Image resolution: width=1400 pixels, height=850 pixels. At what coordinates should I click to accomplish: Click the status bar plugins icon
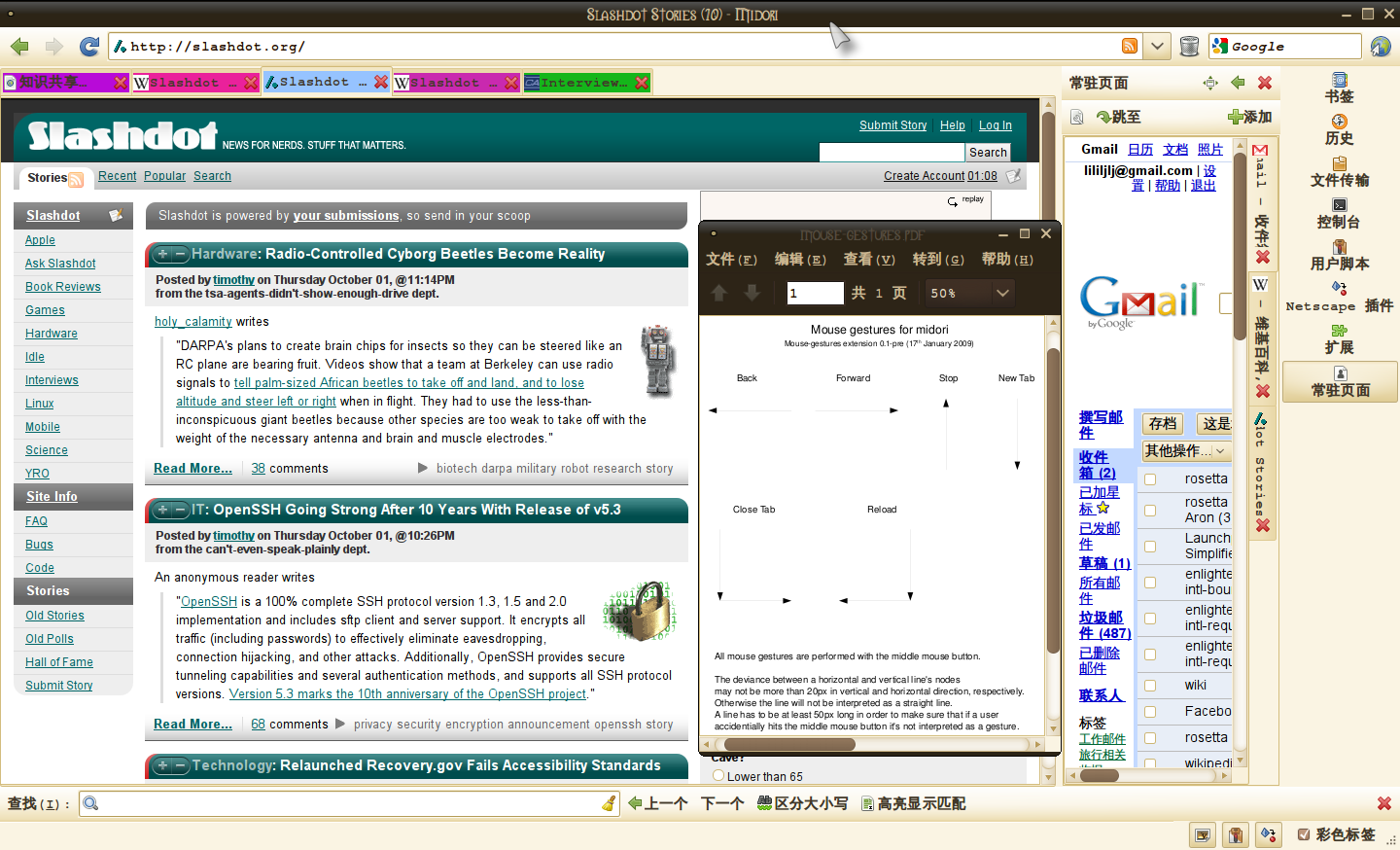click(1268, 834)
